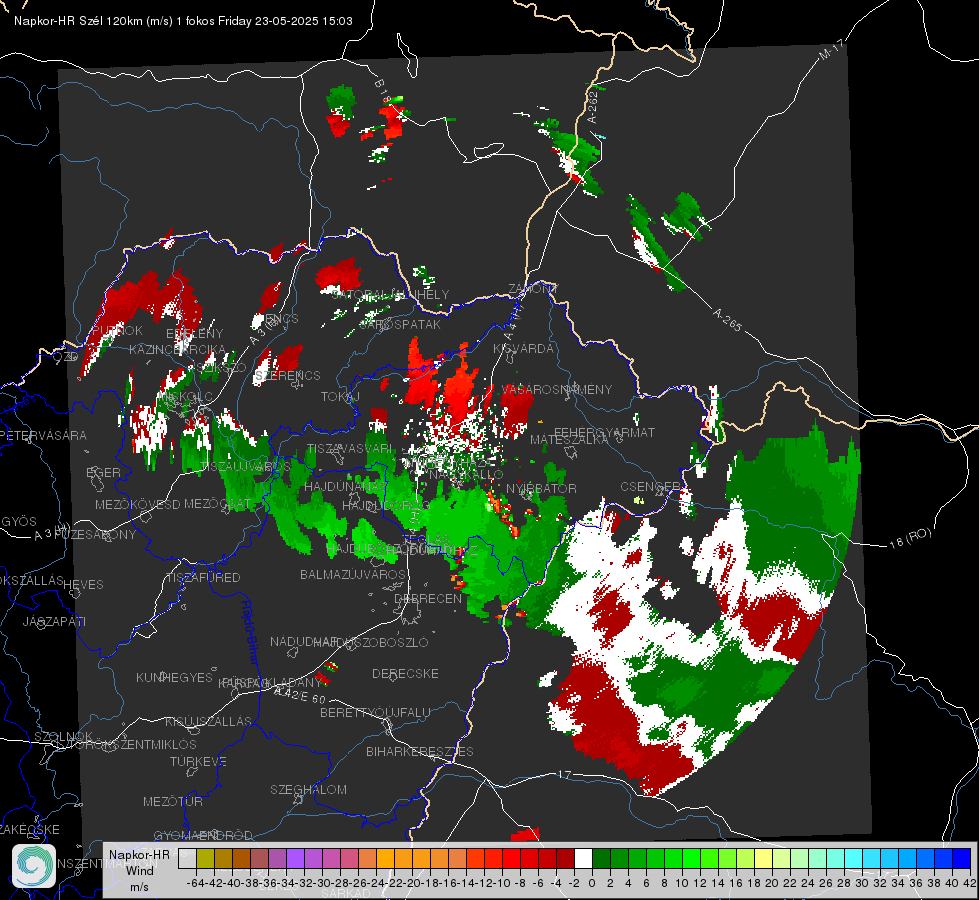Click the KISVÁRDA town label
The image size is (979, 900).
tap(523, 349)
